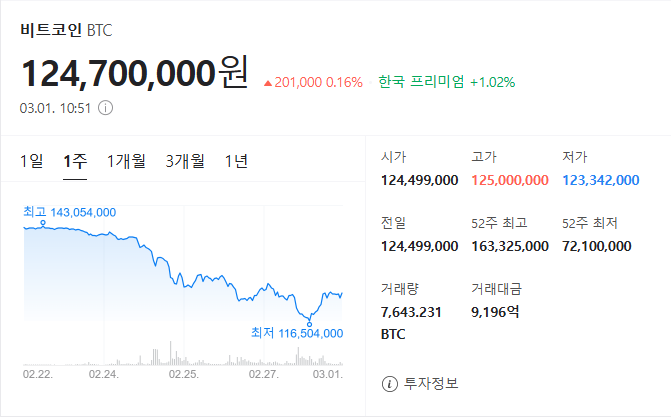Click the 52주 최저 value 72,100,000
This screenshot has width=671, height=417.
point(597,245)
